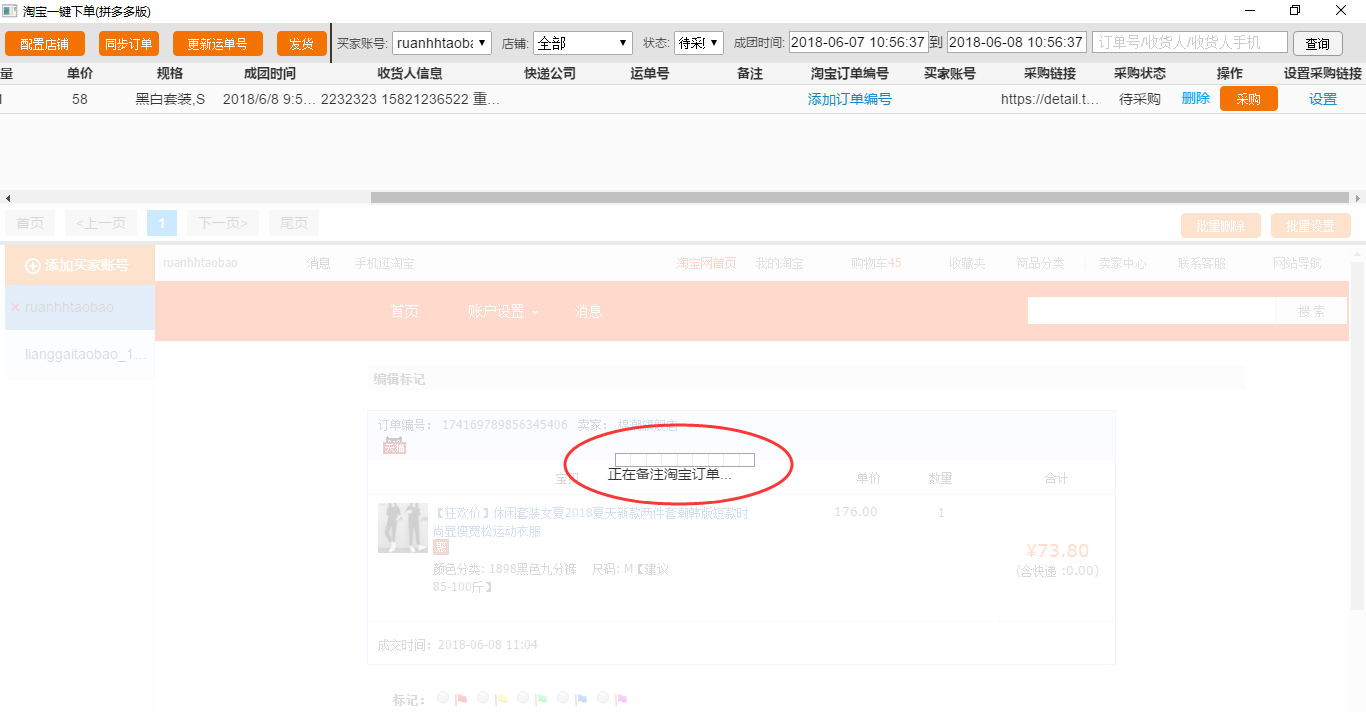Open 购物车 in the top site menu

click(876, 263)
